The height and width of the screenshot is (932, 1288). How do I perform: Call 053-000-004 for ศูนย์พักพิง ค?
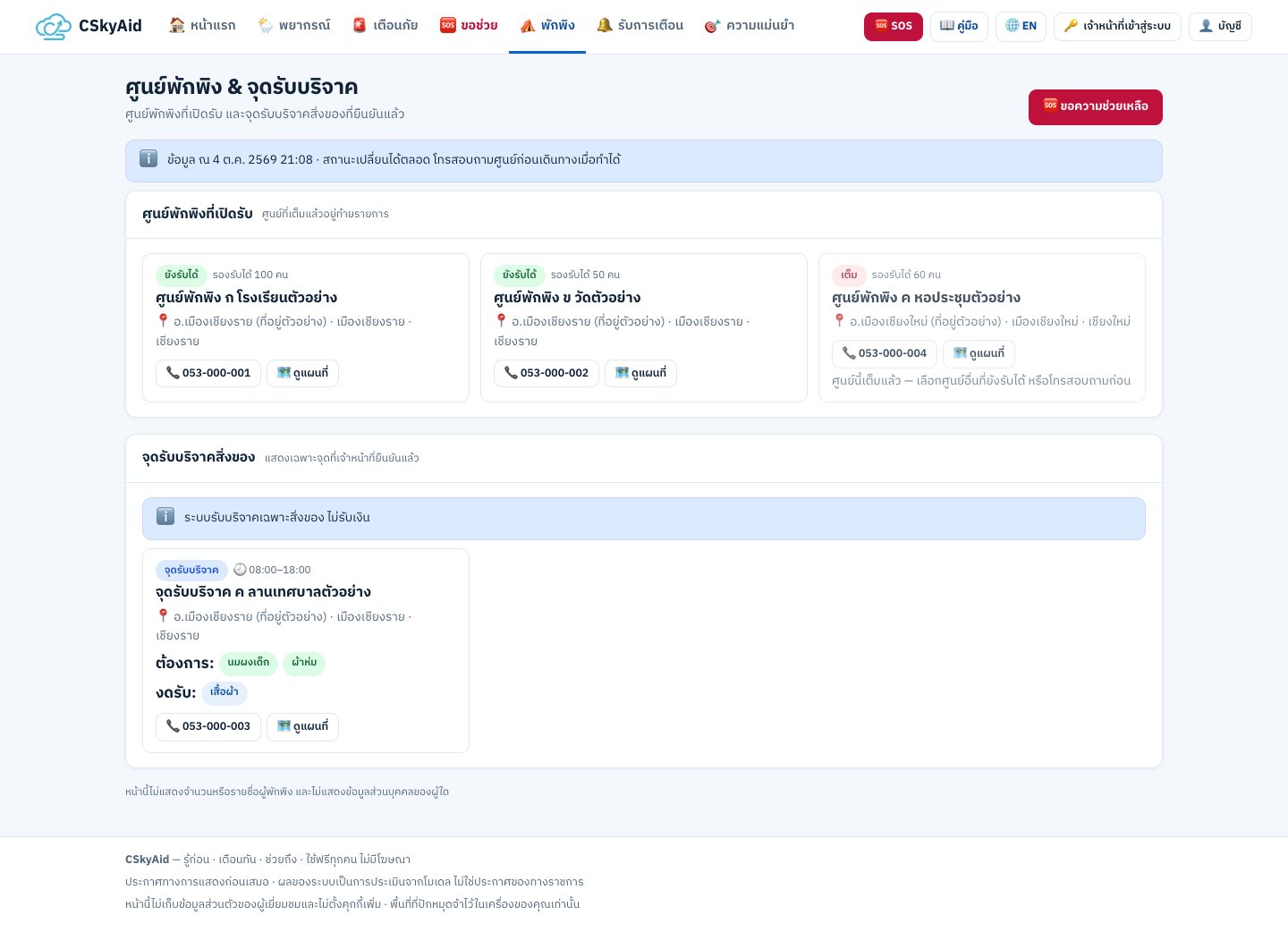click(x=885, y=353)
